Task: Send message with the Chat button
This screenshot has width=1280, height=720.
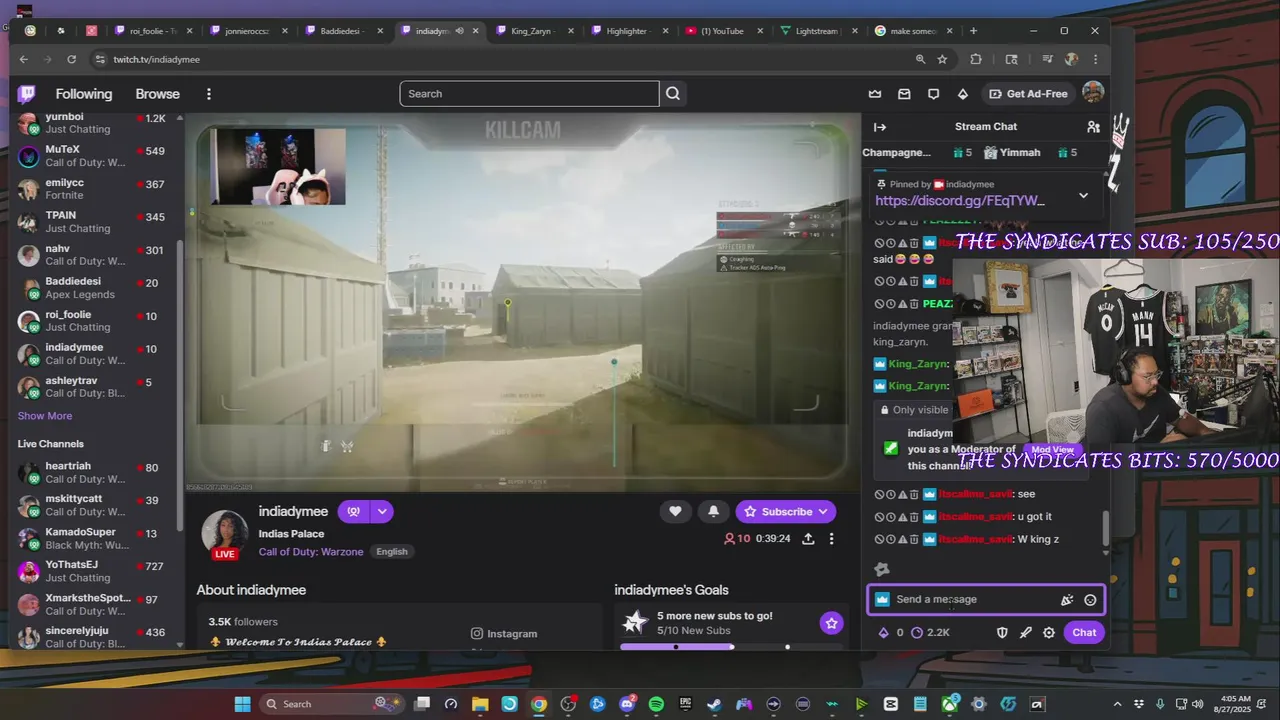Action: (x=1085, y=632)
